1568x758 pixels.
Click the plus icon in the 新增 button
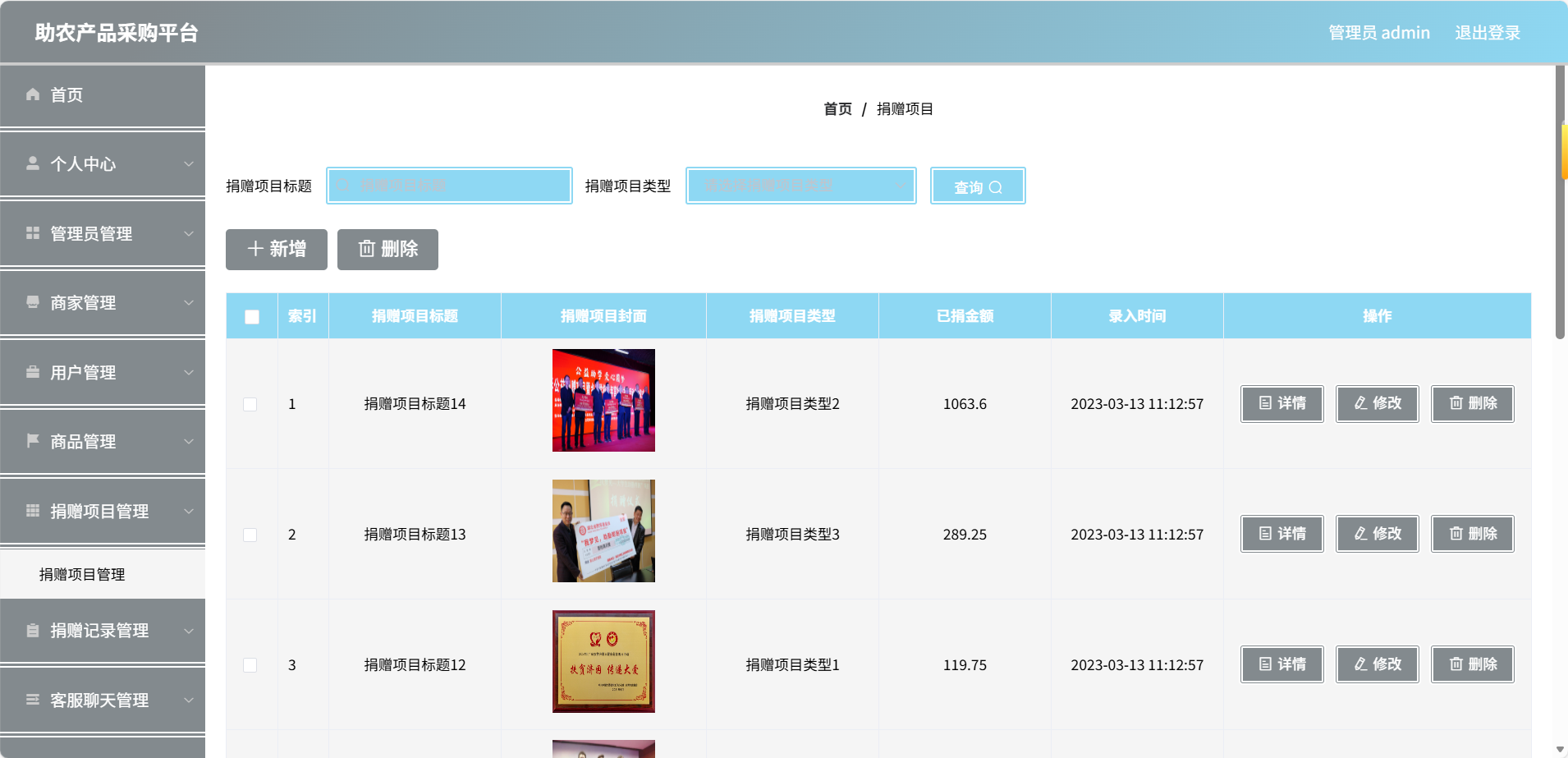click(x=255, y=249)
